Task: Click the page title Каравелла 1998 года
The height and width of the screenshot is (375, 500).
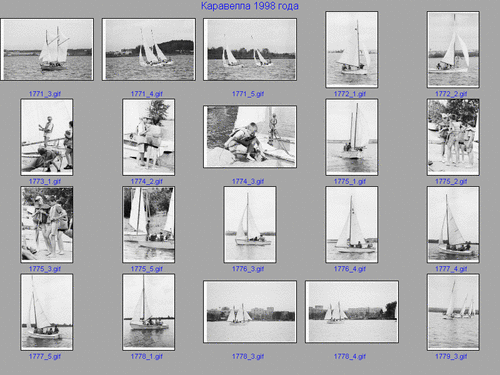Action: tap(250, 6)
